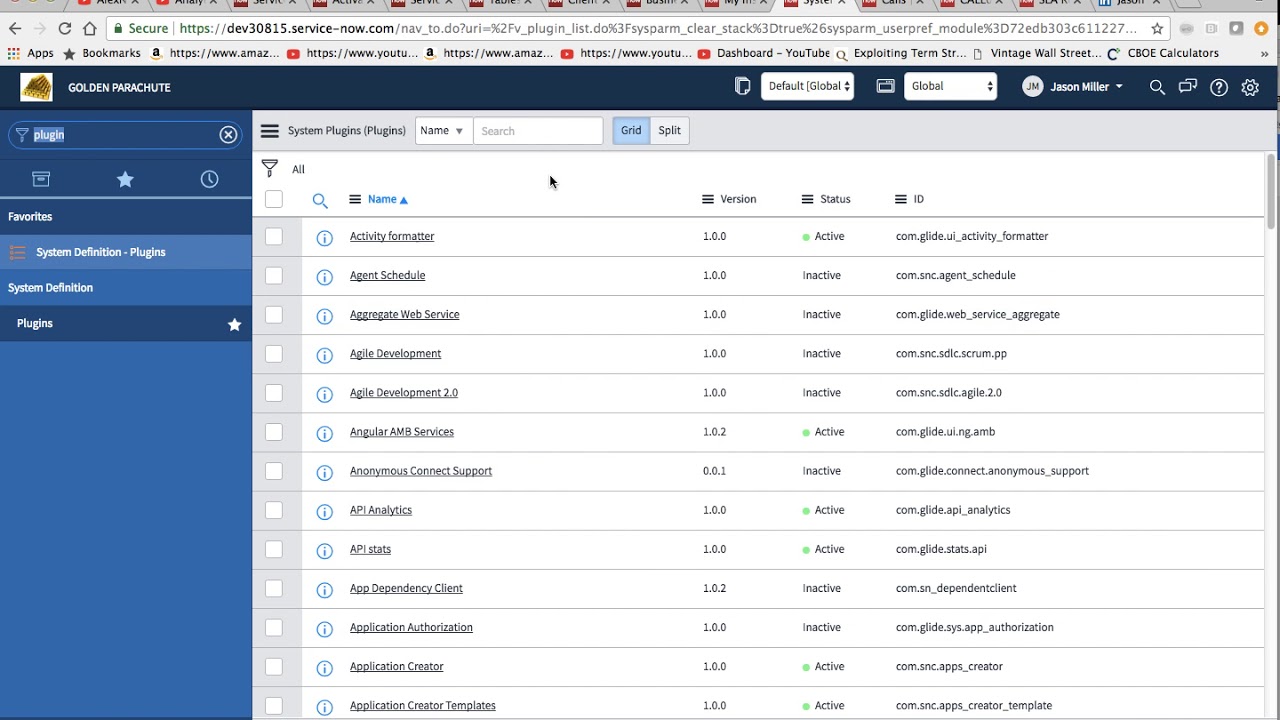The width and height of the screenshot is (1280, 720).
Task: Open Connect chat sidebar icon
Action: (x=1188, y=87)
